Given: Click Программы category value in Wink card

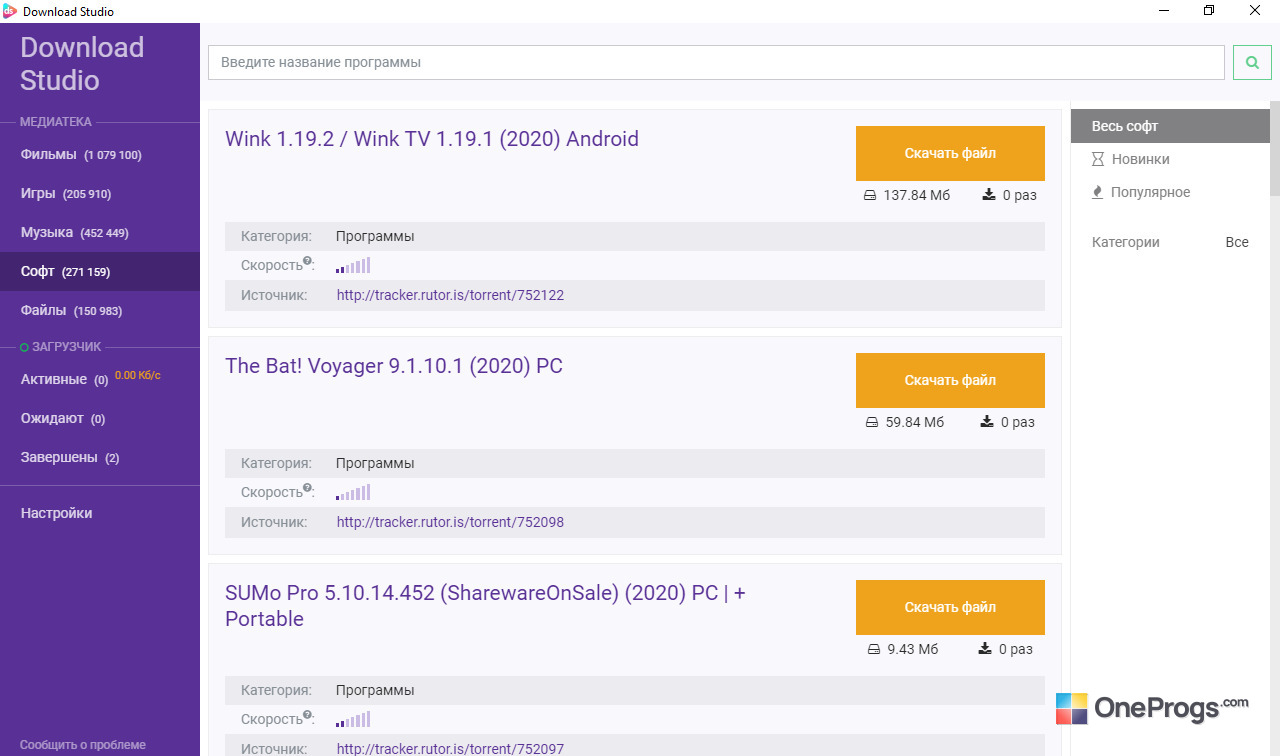Looking at the screenshot, I should [375, 237].
